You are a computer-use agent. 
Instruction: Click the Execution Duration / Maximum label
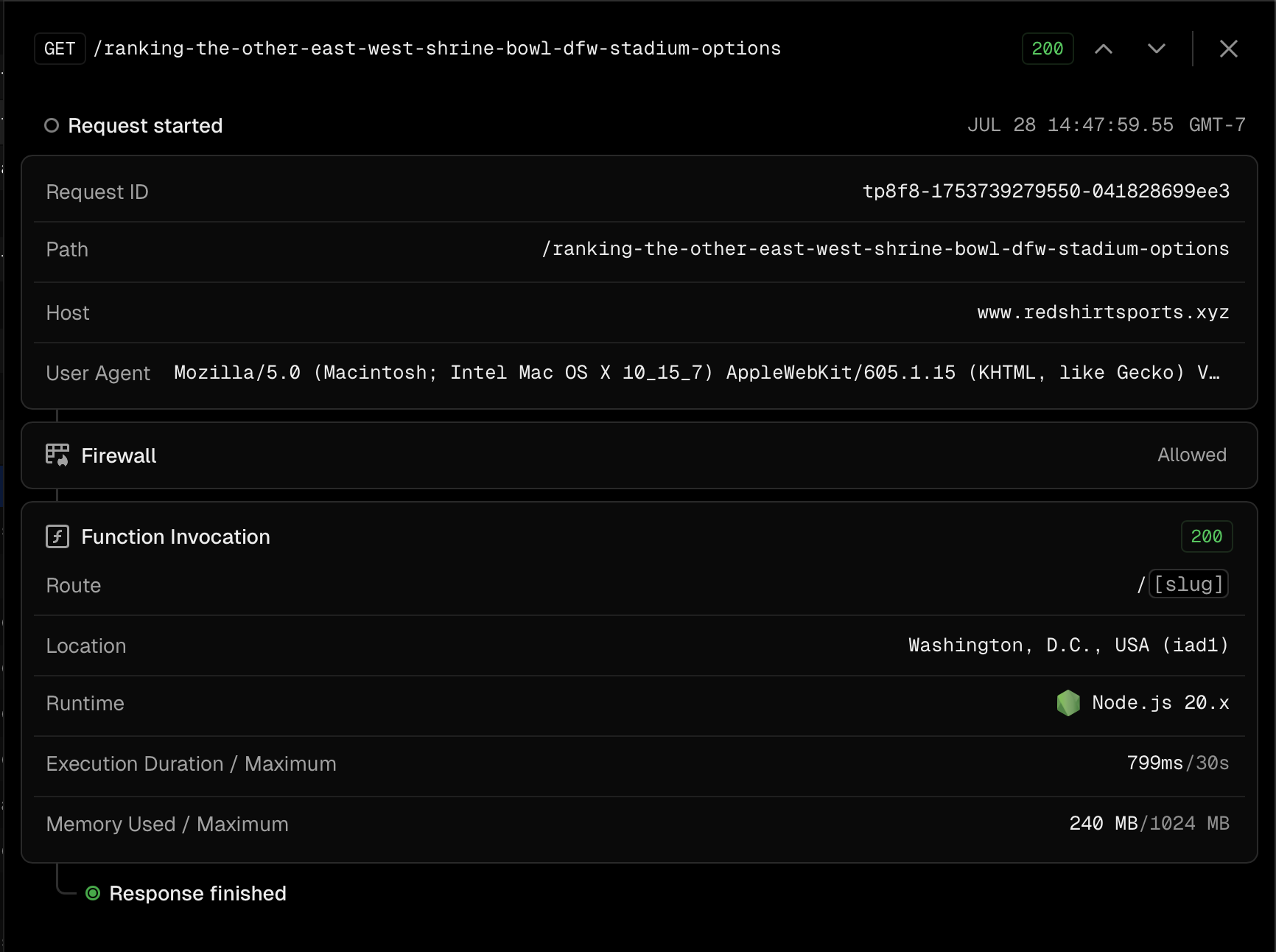click(x=191, y=764)
